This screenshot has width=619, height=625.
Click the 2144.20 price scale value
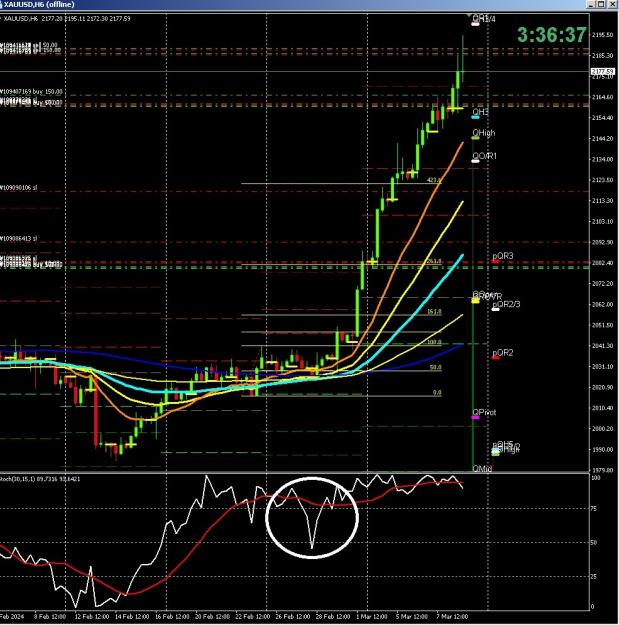pos(603,139)
